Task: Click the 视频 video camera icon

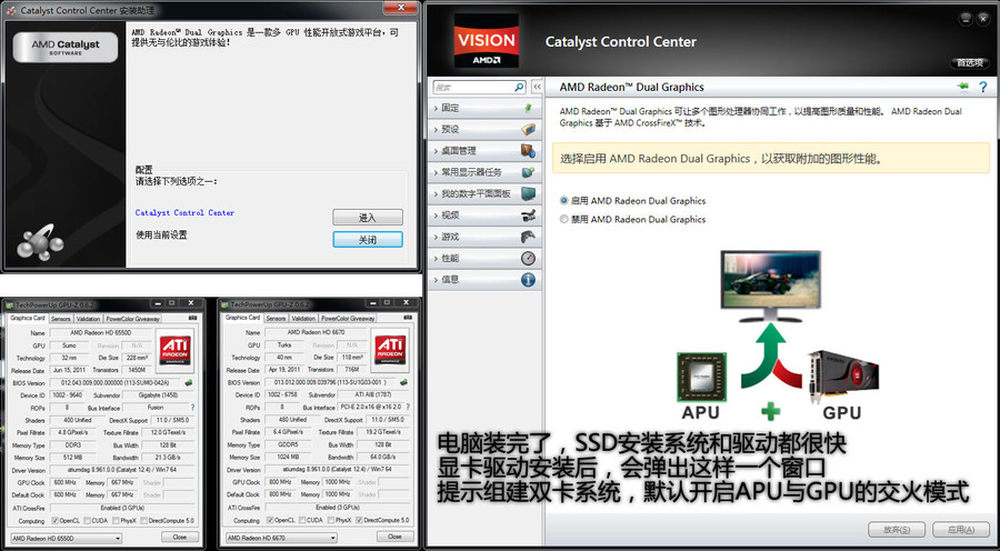Action: (528, 215)
